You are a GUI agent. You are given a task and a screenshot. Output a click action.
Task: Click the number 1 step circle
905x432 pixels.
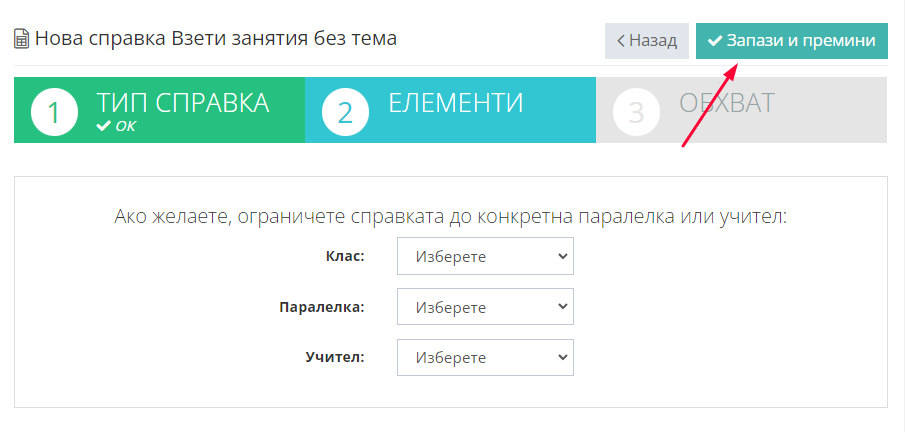[54, 111]
